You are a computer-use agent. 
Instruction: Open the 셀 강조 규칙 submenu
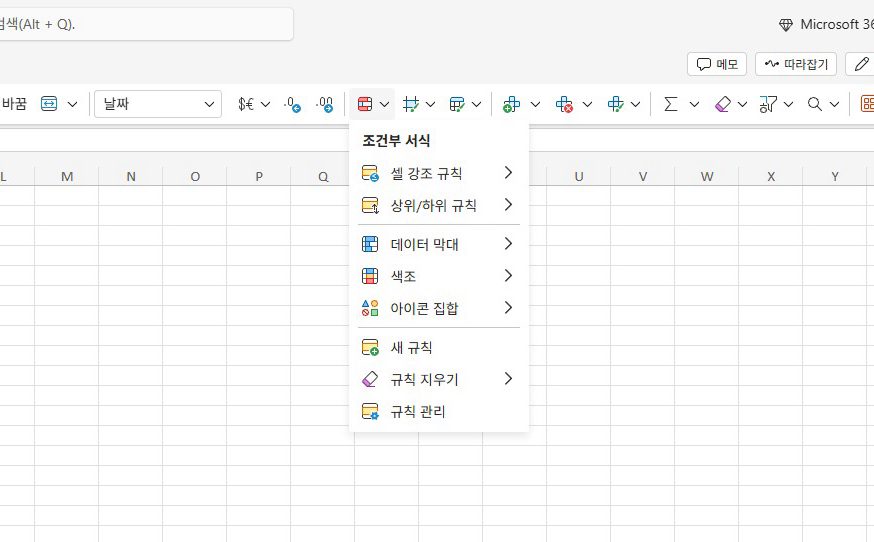pyautogui.click(x=439, y=173)
